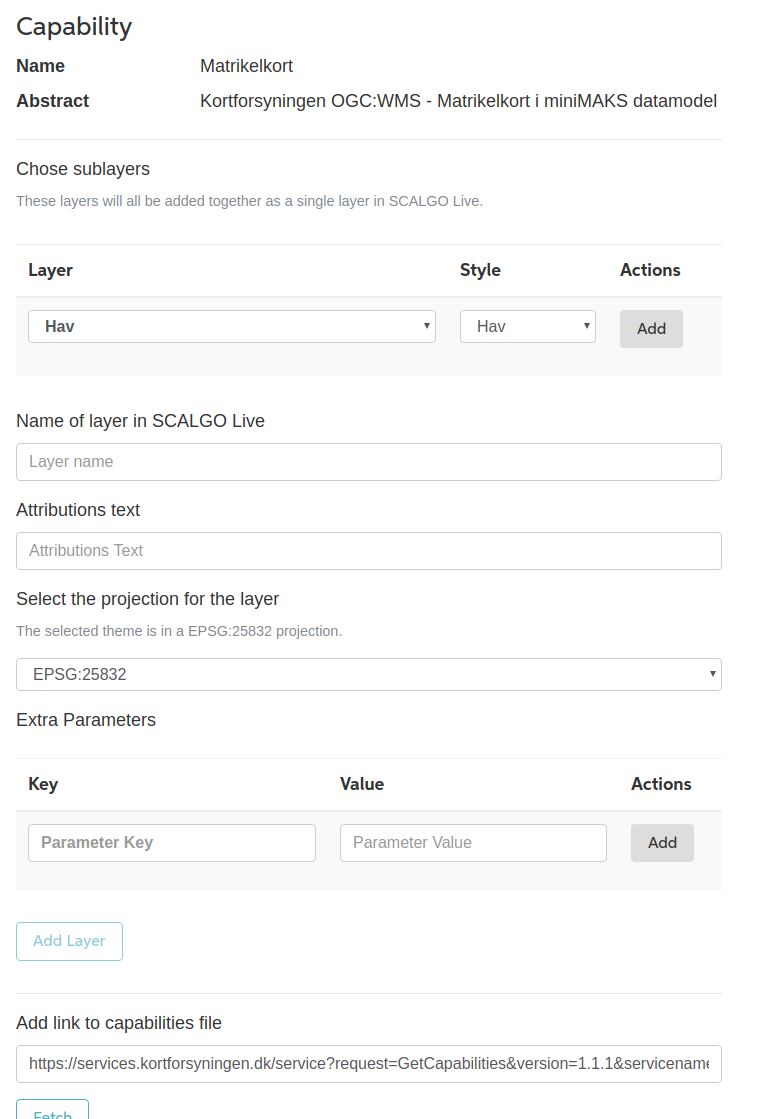Click the Add Layer button
The width and height of the screenshot is (781, 1119).
point(69,941)
